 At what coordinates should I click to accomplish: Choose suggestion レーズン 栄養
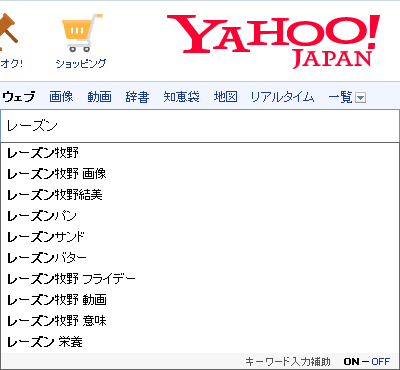[x=200, y=342]
